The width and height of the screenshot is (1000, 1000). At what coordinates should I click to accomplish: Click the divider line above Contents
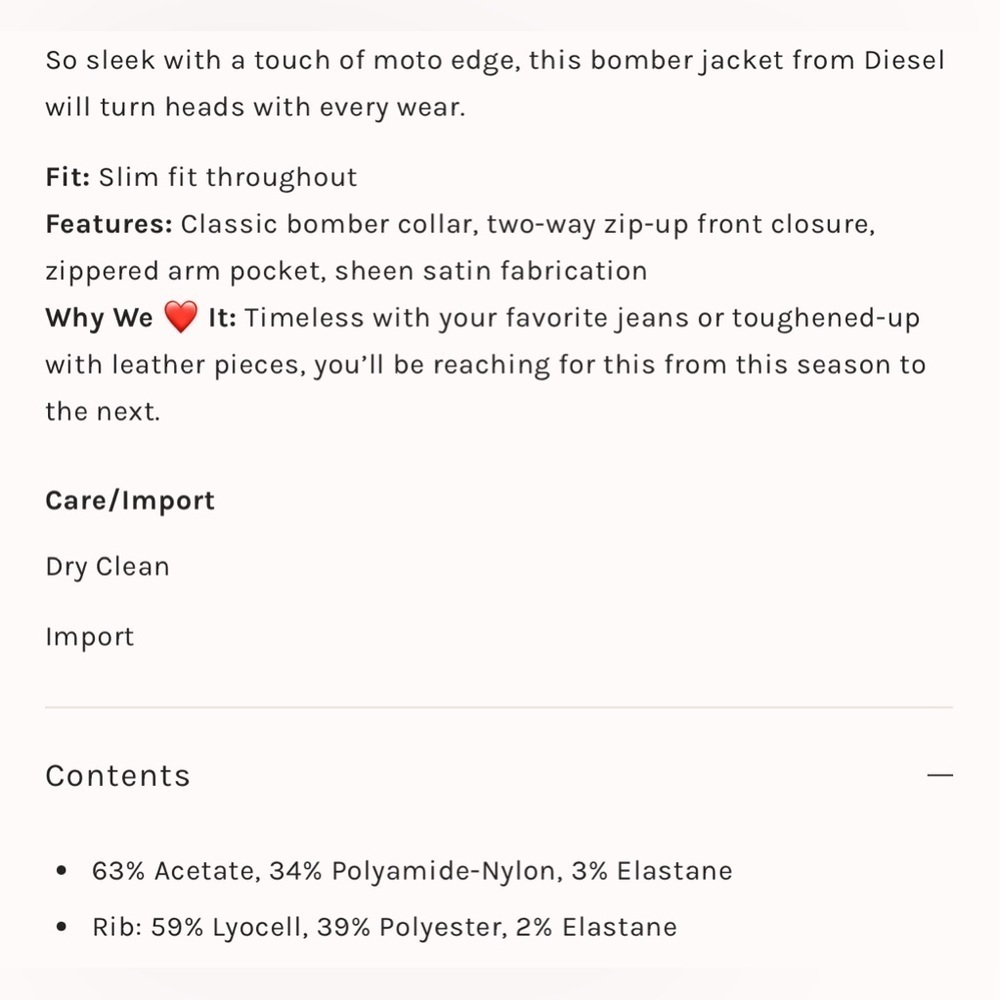click(499, 707)
